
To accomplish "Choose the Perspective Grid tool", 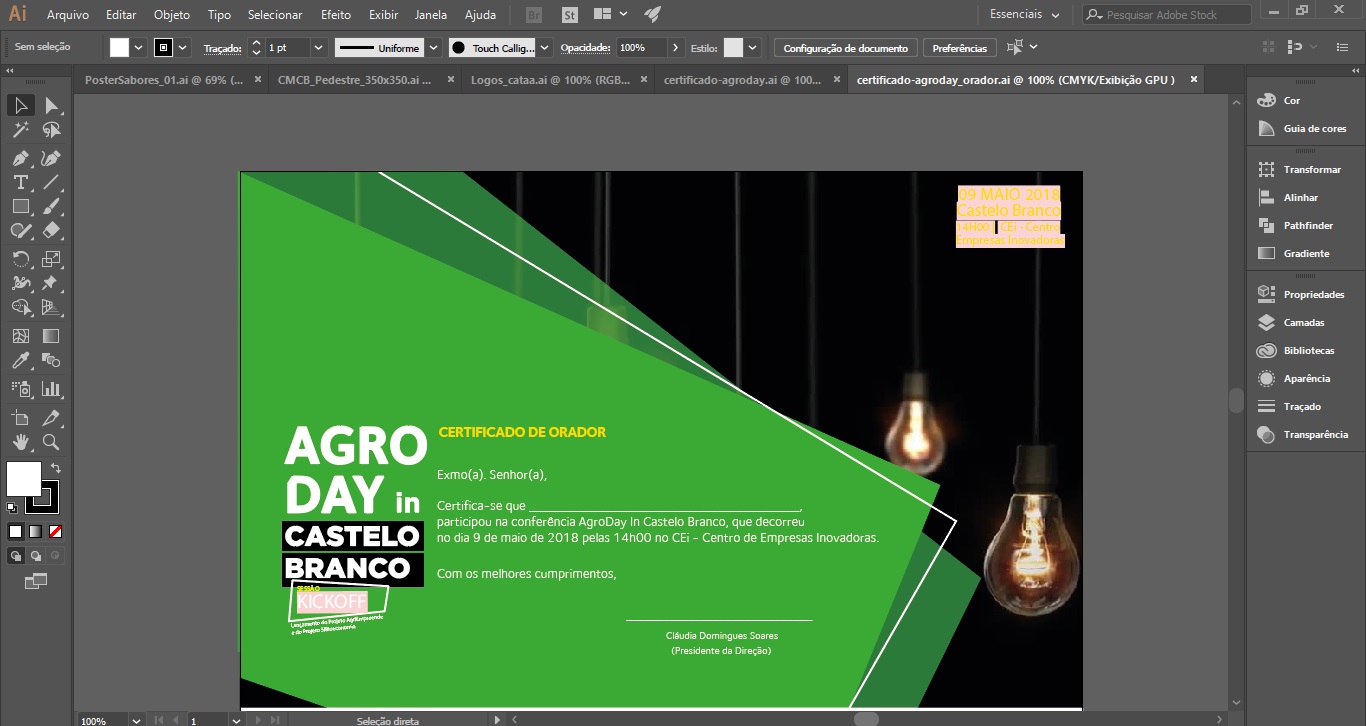I will (51, 307).
